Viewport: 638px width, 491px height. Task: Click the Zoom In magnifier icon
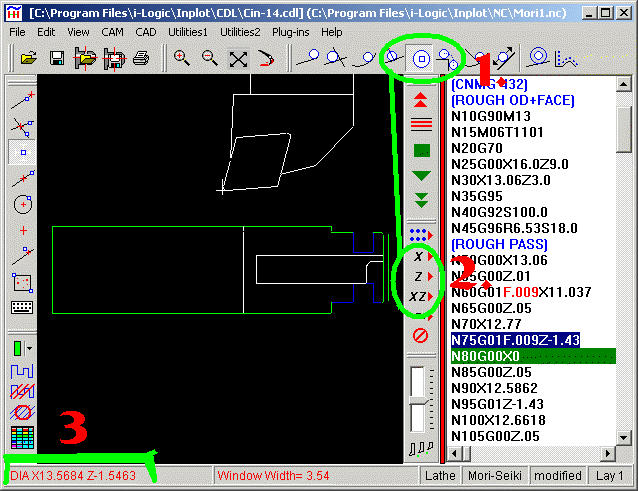pyautogui.click(x=182, y=58)
